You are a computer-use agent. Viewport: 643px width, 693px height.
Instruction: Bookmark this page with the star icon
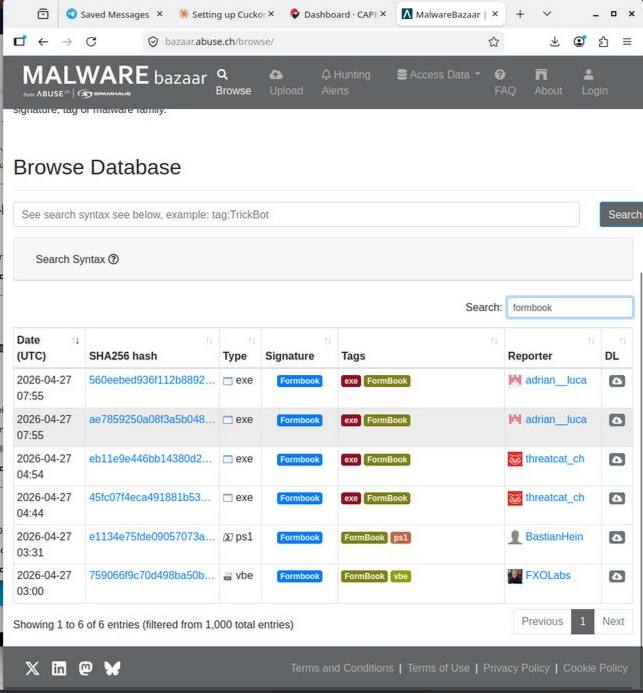(494, 42)
